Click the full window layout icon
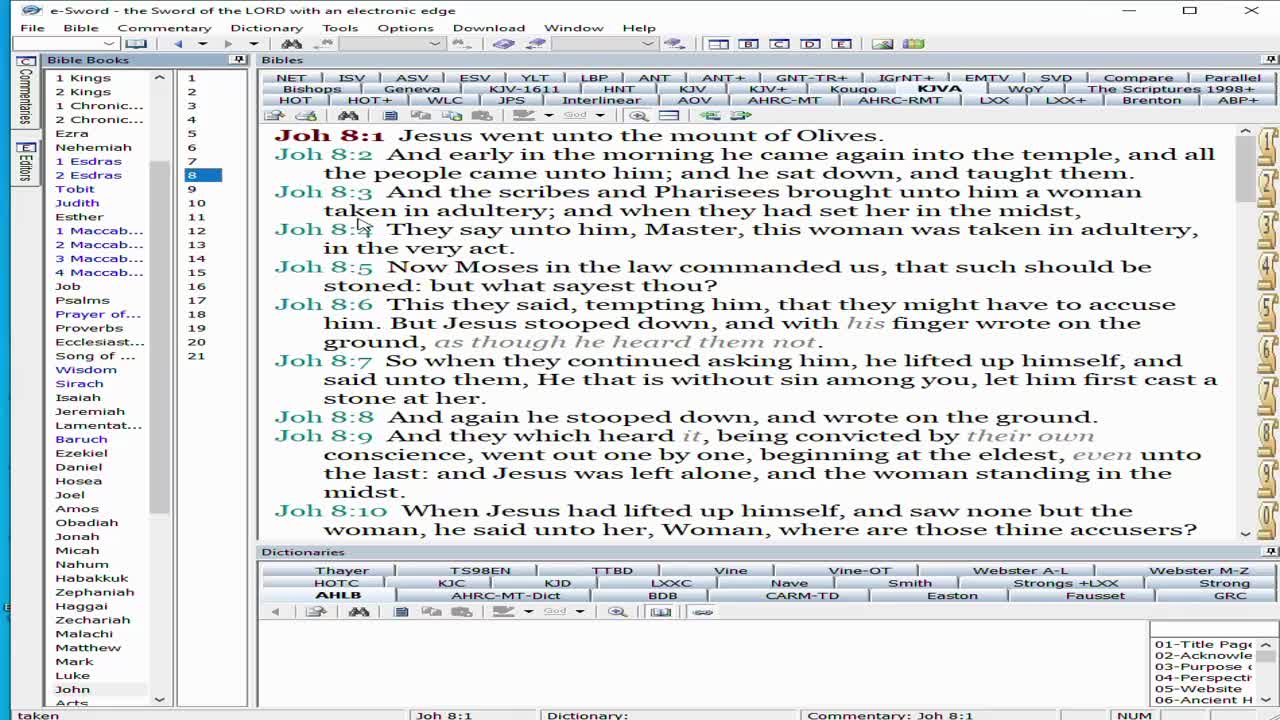The width and height of the screenshot is (1280, 720). [717, 44]
